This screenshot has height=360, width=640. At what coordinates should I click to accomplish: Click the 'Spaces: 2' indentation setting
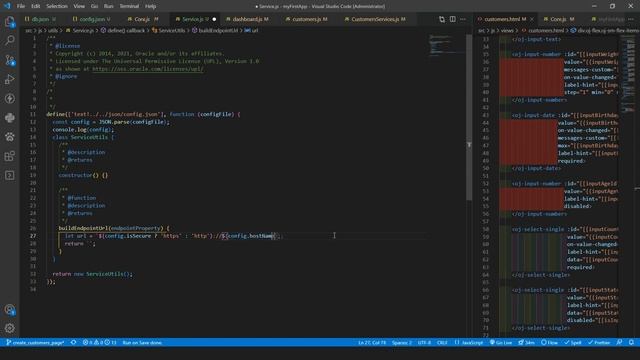[x=402, y=342]
